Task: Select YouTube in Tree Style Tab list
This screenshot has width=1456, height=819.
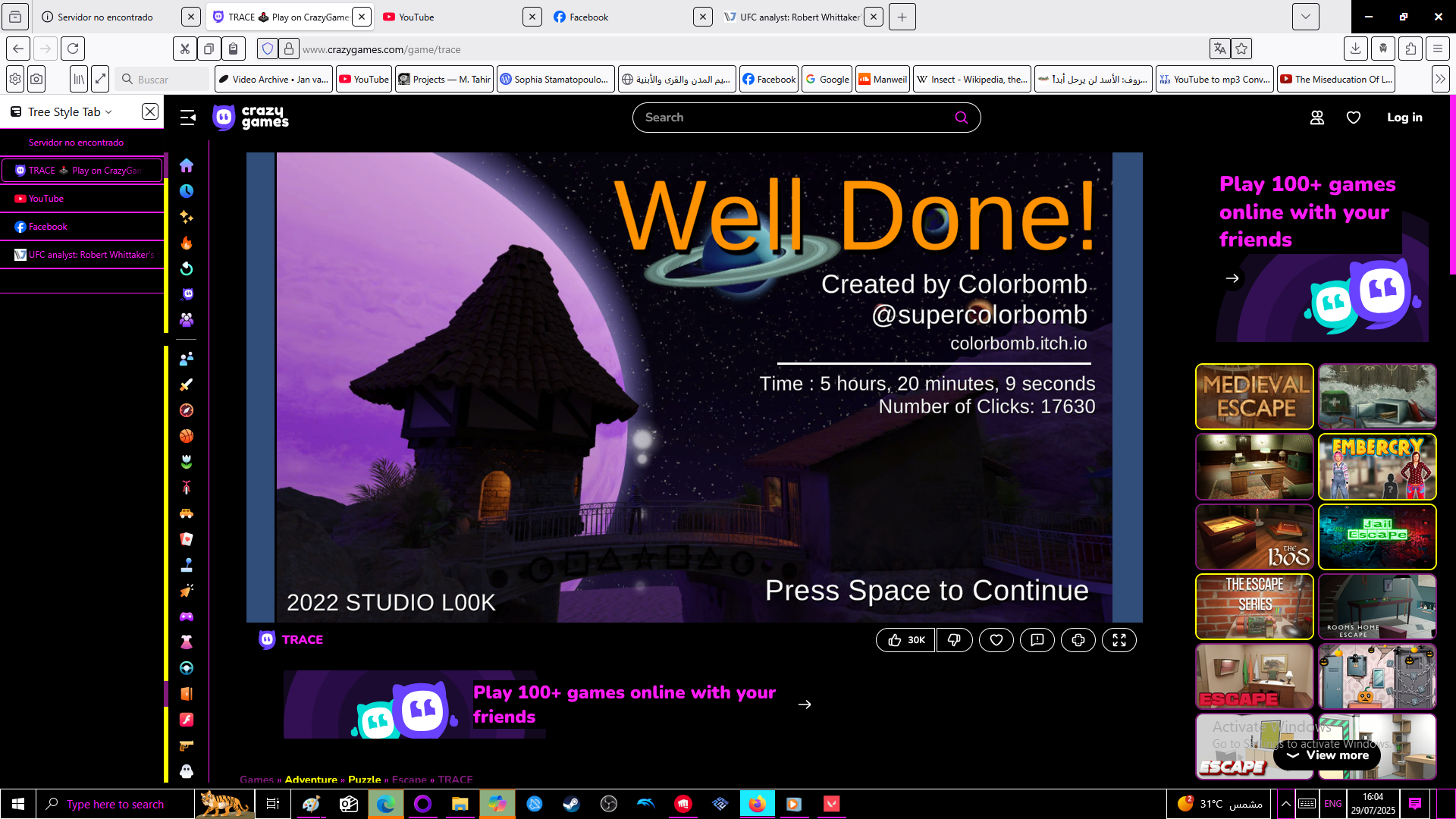Action: [82, 199]
